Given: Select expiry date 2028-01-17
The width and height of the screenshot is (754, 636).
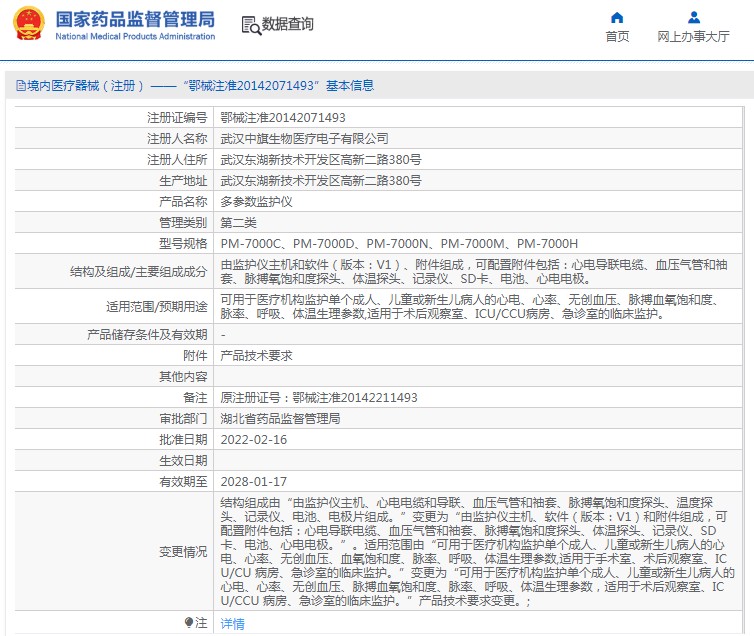Looking at the screenshot, I should pos(254,482).
